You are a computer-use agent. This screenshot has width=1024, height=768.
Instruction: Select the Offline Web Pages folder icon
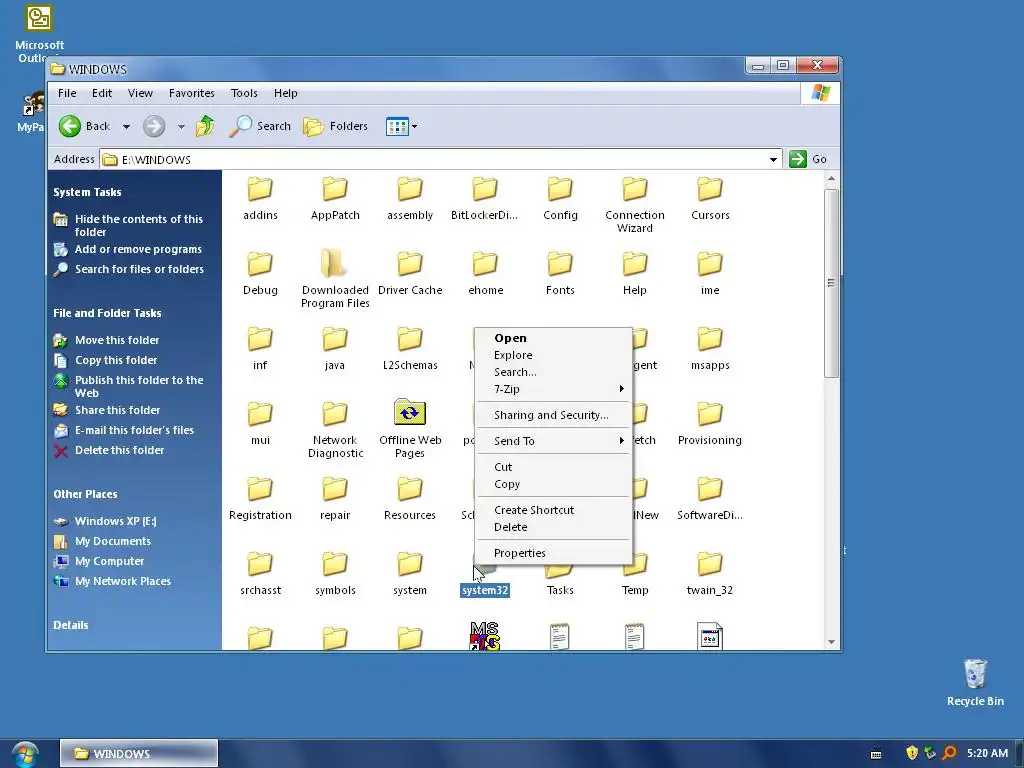pos(410,413)
